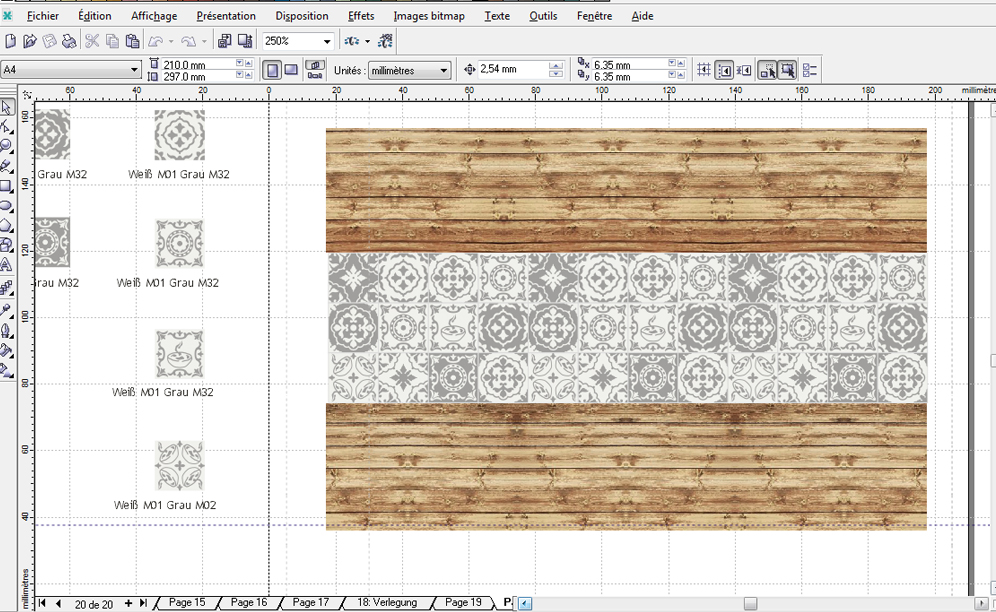Select the Pick arrow tool

pyautogui.click(x=6, y=107)
